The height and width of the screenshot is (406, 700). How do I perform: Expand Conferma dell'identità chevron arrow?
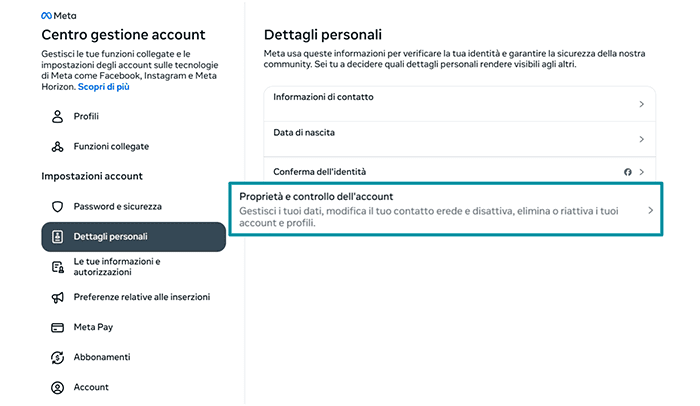(641, 172)
